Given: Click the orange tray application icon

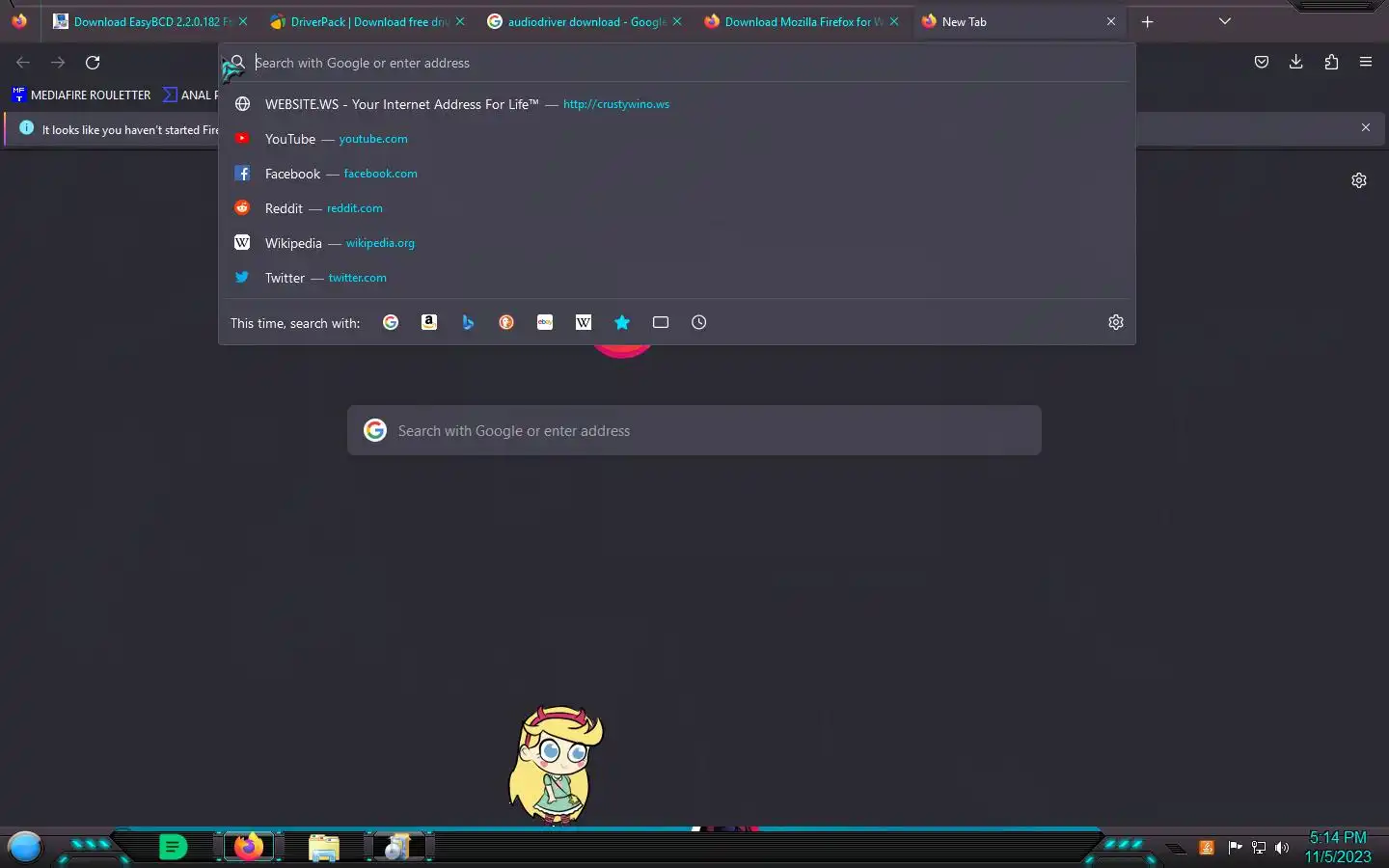Looking at the screenshot, I should pyautogui.click(x=1207, y=848).
